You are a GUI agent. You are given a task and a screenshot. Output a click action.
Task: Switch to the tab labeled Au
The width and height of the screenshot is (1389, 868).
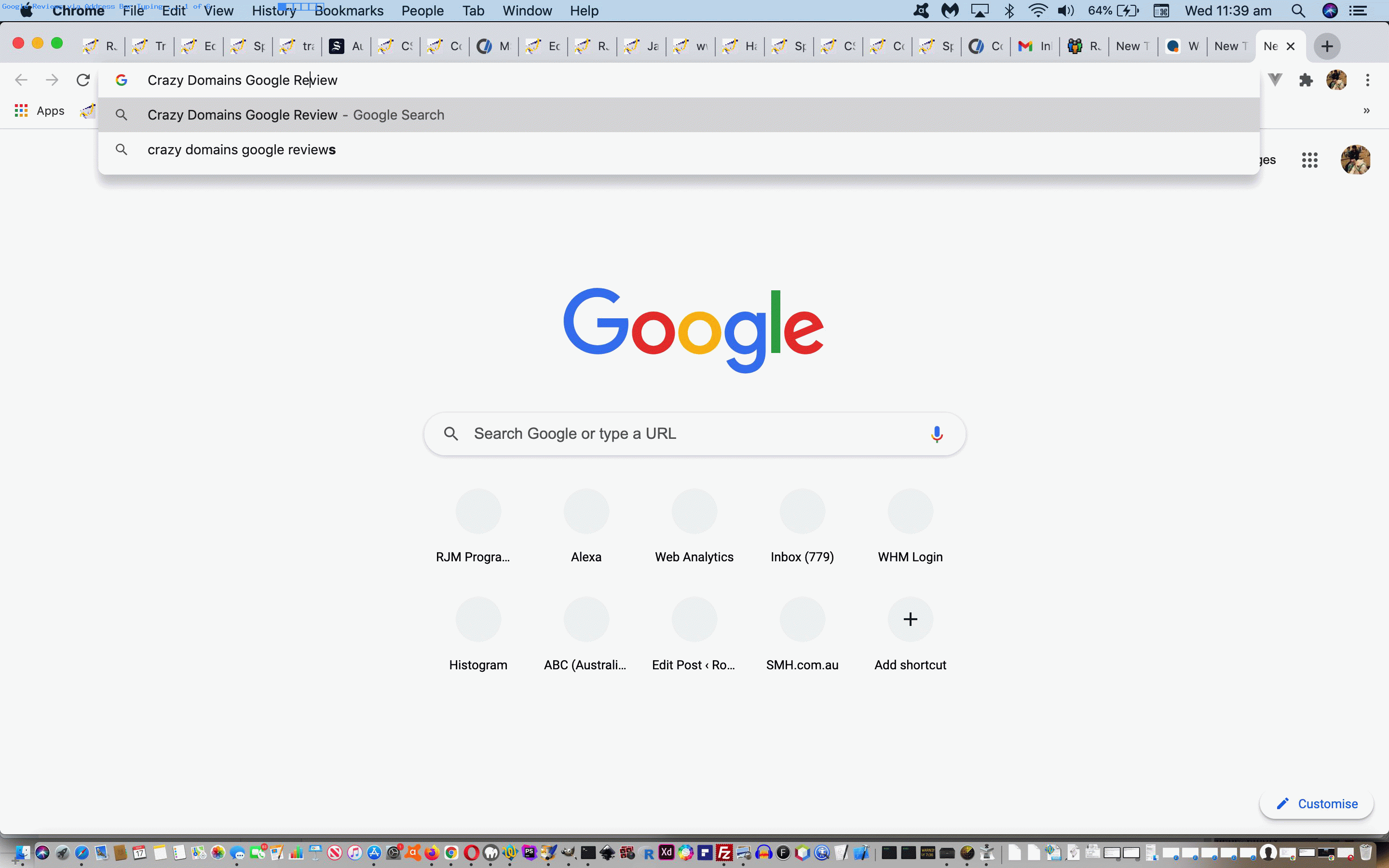click(346, 46)
